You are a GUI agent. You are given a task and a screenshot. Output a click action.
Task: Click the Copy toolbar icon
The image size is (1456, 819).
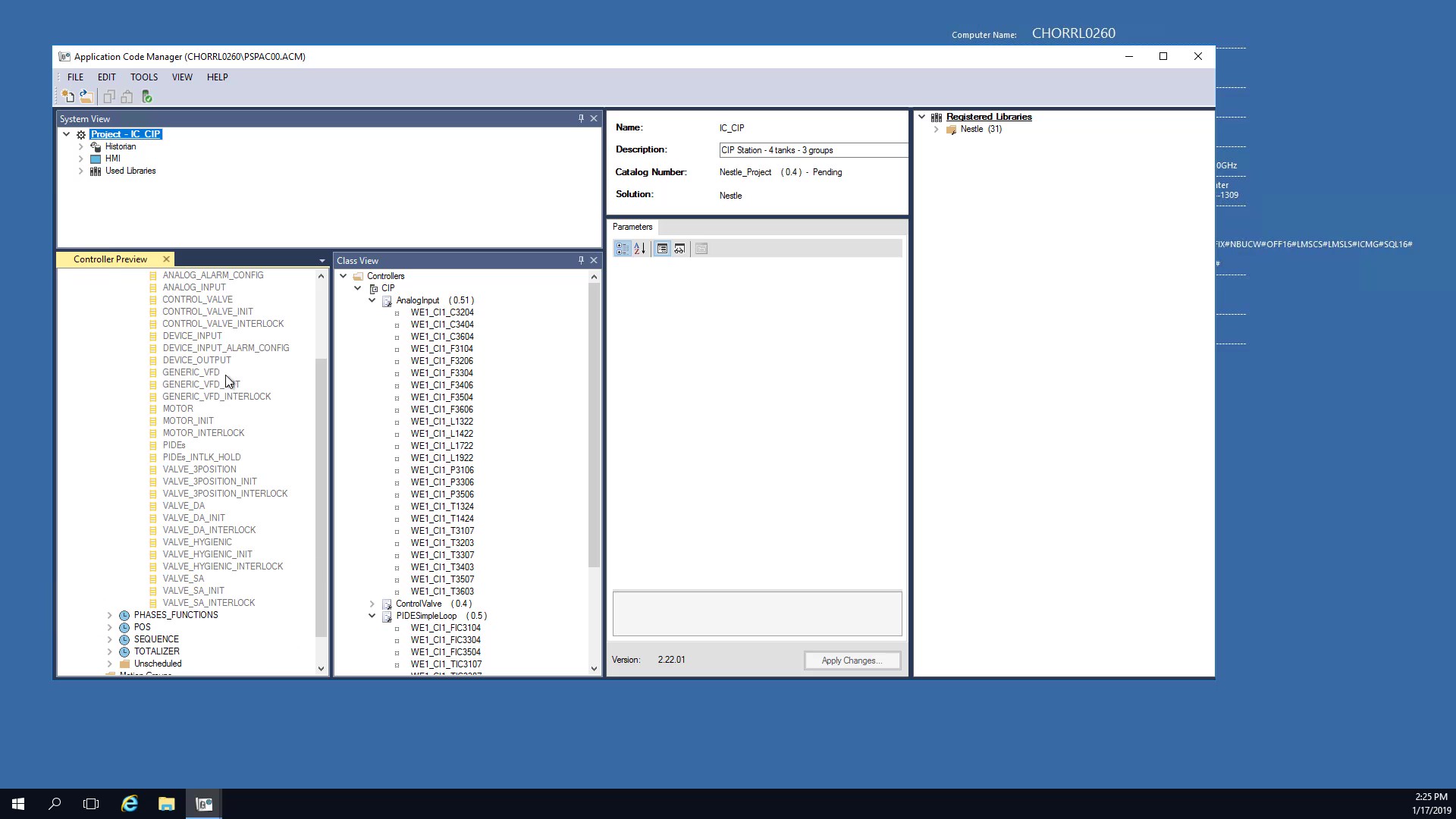pos(109,96)
